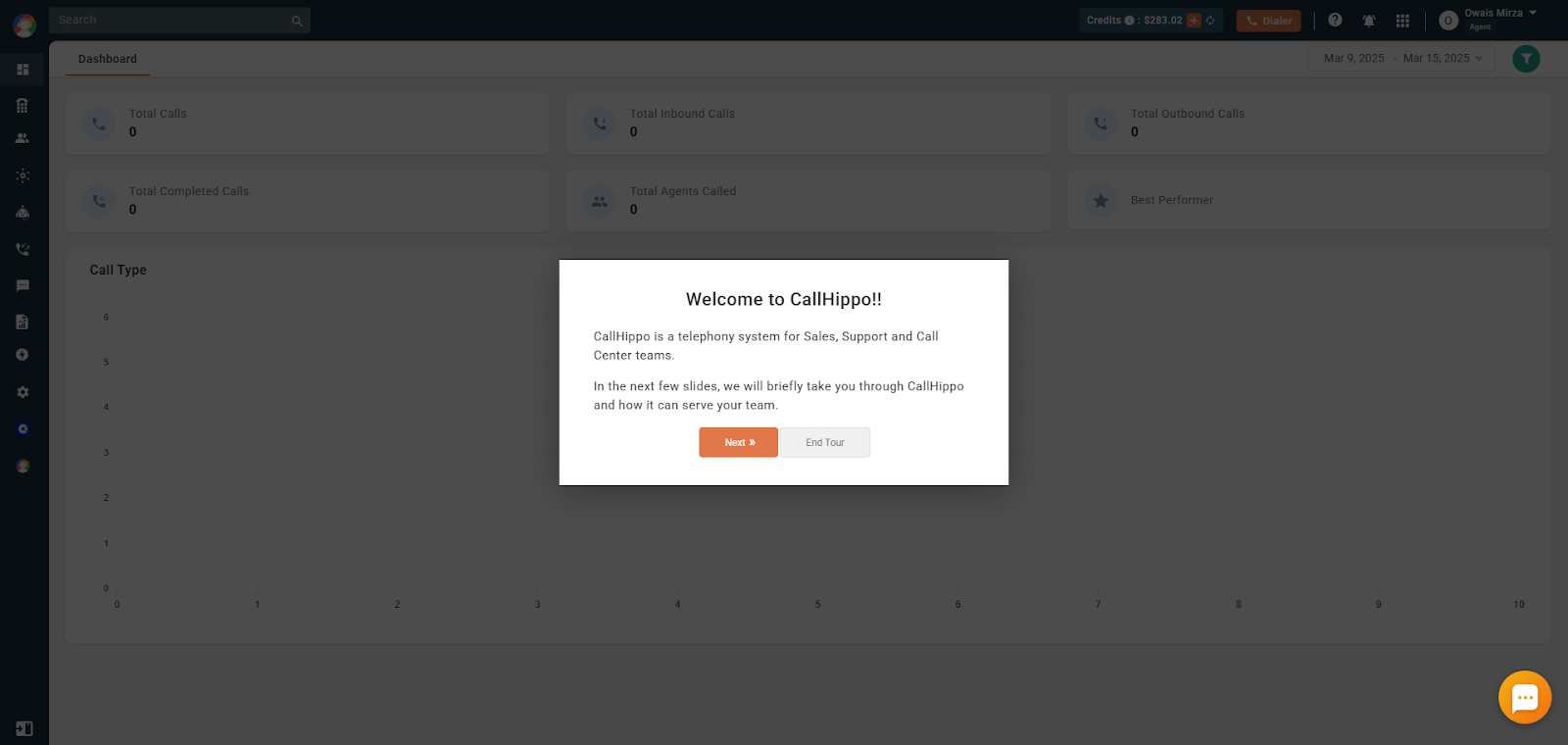Screen dimensions: 1568x745
Task: Open the date range picker dropdown
Action: pos(1400,59)
